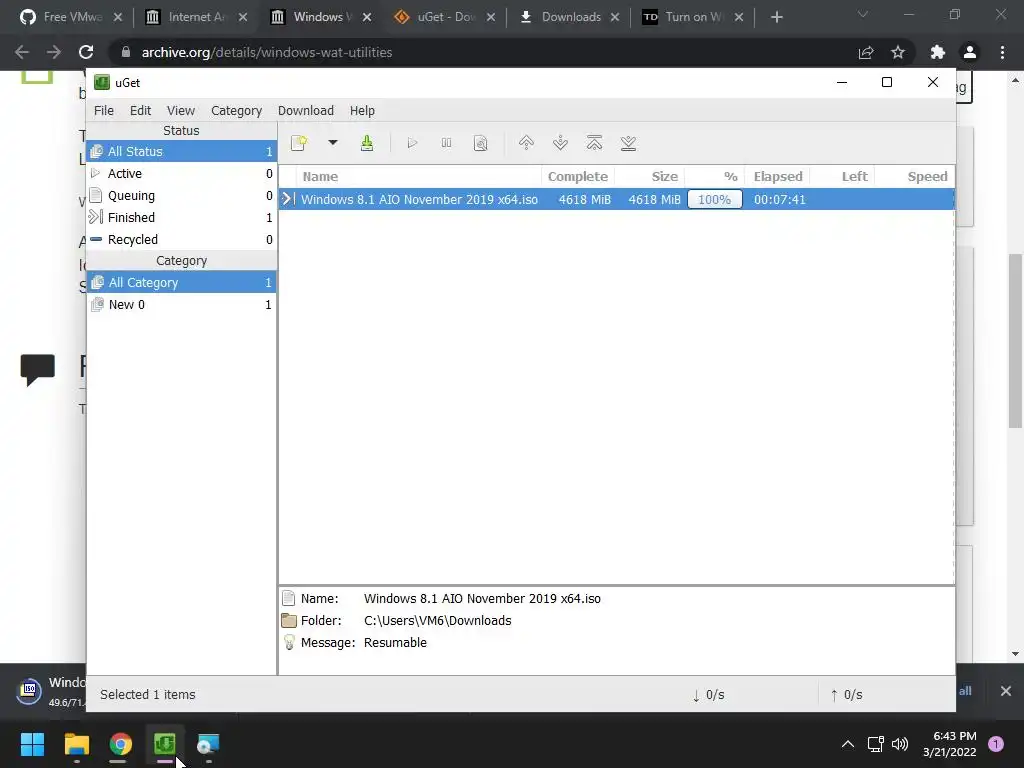Save all settings using the green toolbar icon

pos(367,143)
